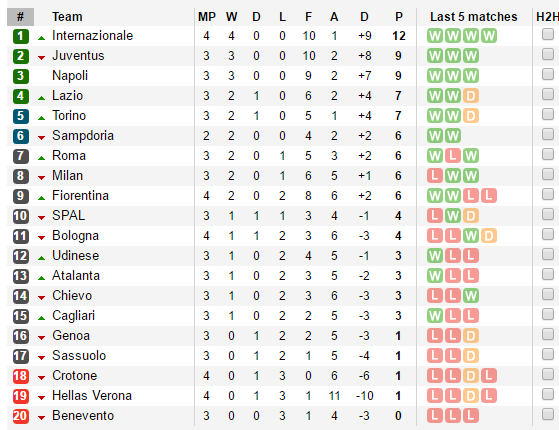This screenshot has height=430, width=559.
Task: Tick the H2H checkbox for Napoli
Action: pos(548,75)
